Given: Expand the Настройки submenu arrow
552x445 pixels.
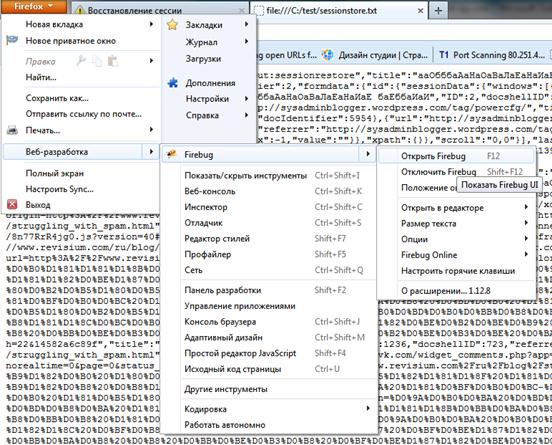Looking at the screenshot, I should tap(246, 99).
